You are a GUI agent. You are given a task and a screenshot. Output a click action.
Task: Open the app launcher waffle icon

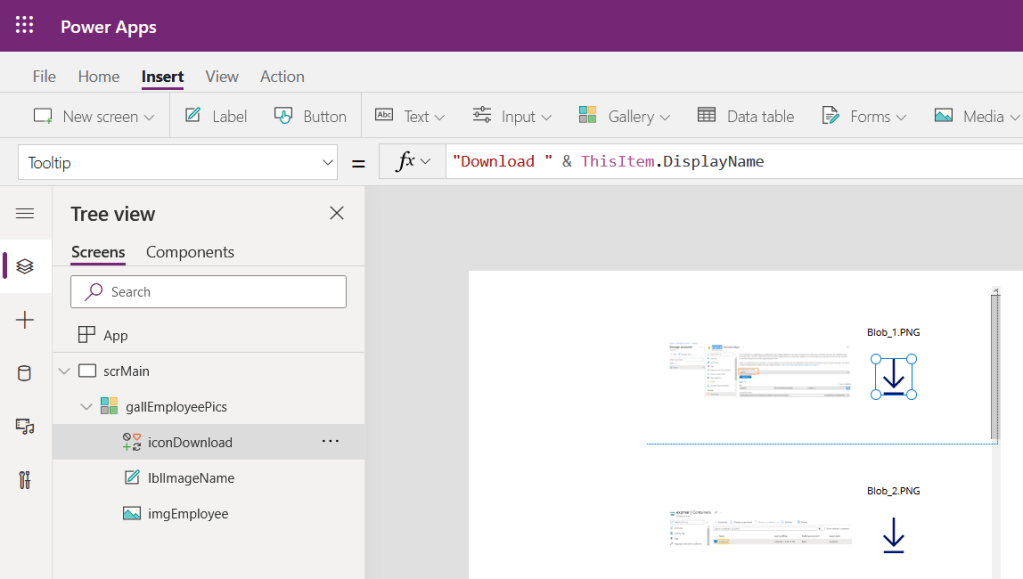[25, 26]
